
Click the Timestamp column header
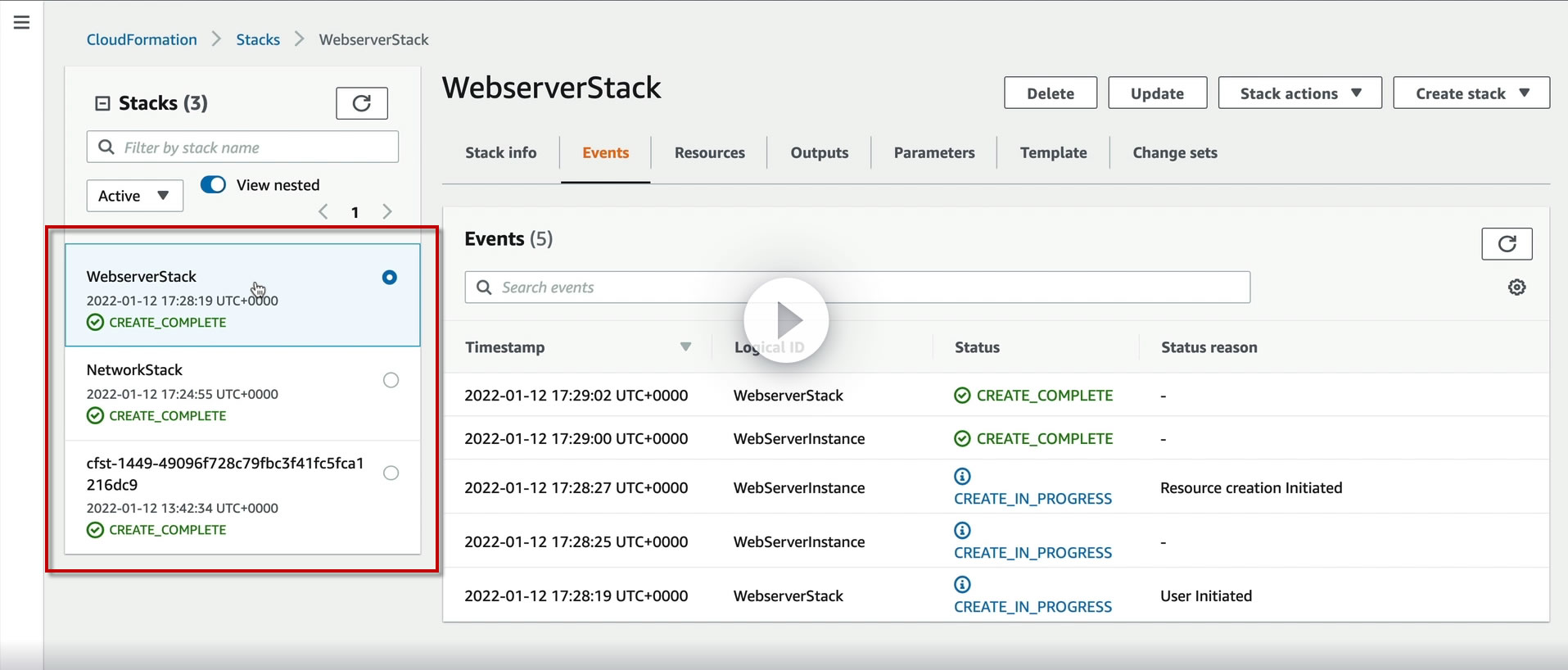point(504,347)
